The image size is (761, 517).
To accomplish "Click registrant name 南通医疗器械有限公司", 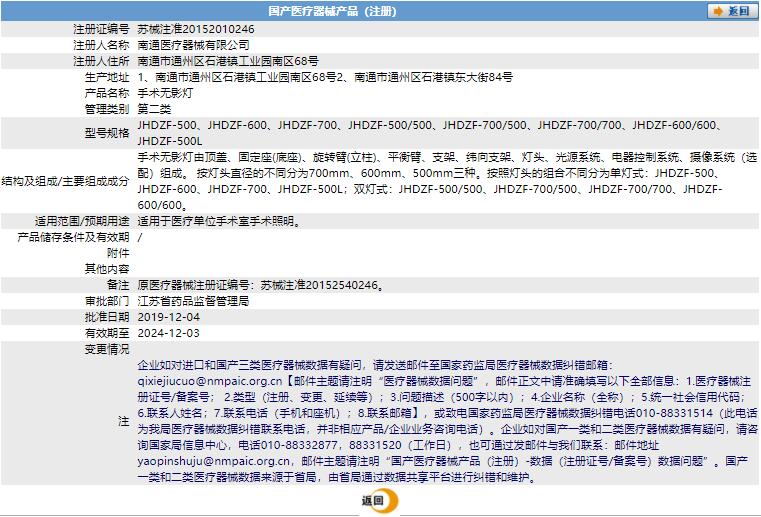I will pyautogui.click(x=193, y=45).
